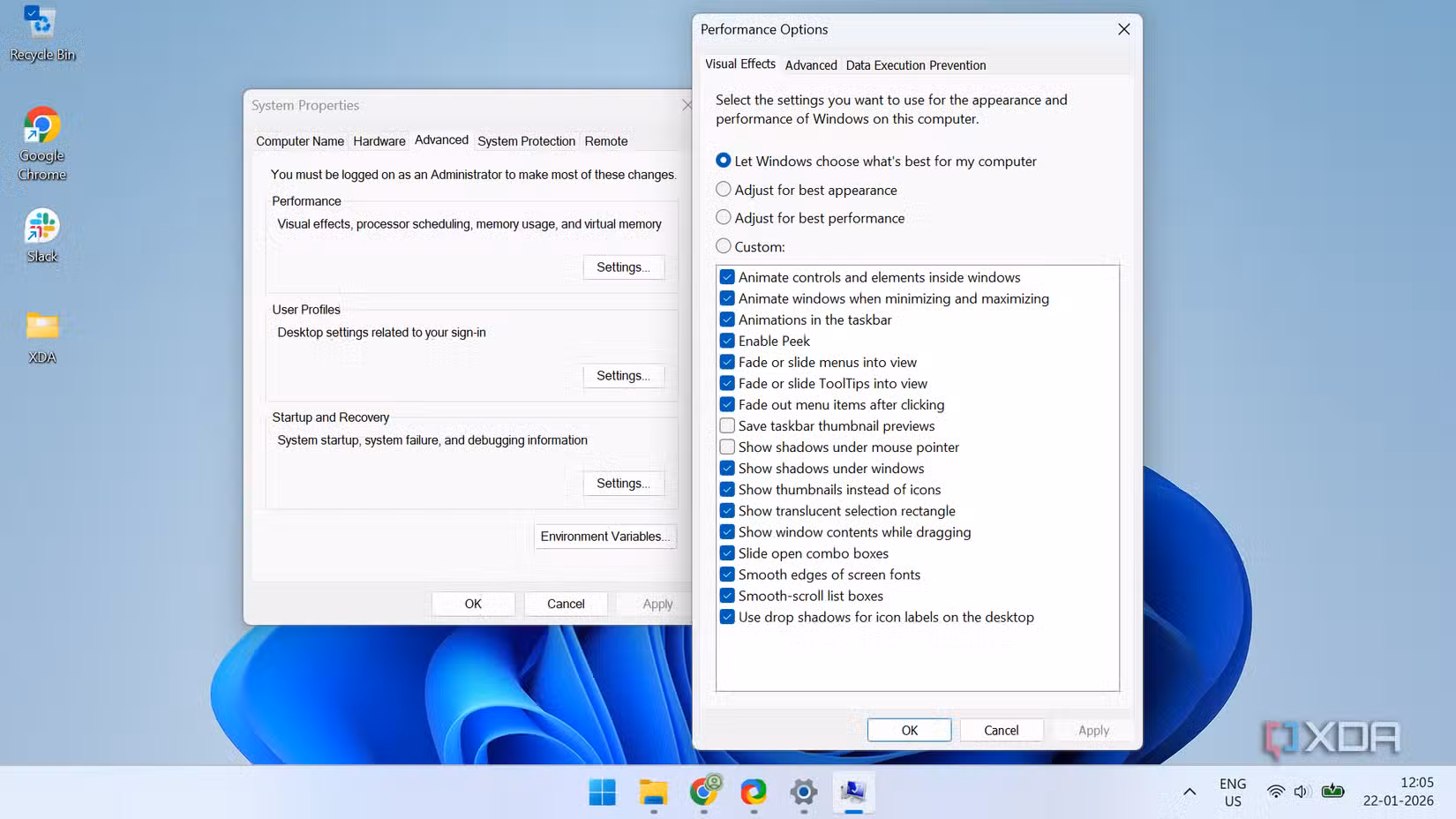Screen dimensions: 1456x819
Task: Click OK in System Properties
Action: [x=473, y=604]
